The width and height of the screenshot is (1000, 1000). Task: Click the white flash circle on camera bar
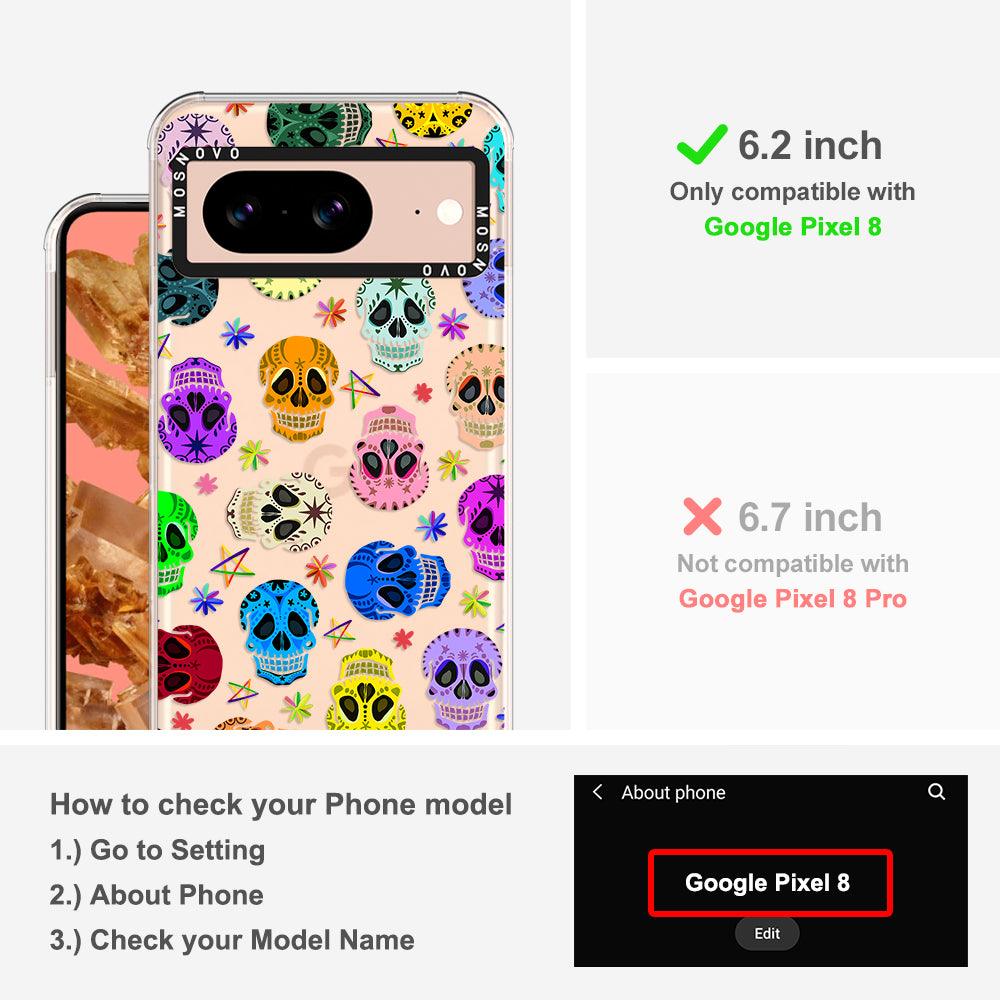[449, 212]
